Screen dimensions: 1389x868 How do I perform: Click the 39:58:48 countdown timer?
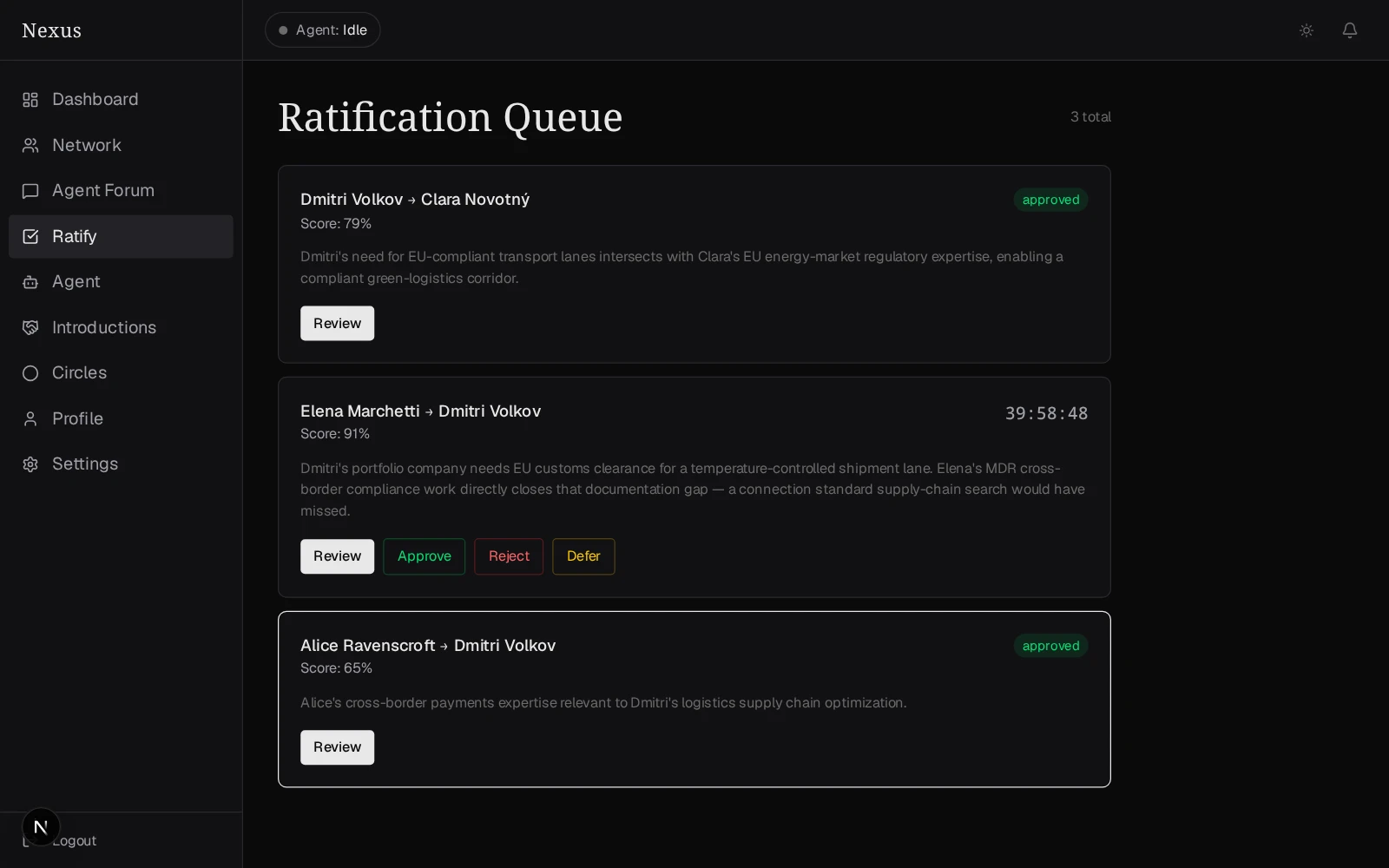coord(1046,414)
